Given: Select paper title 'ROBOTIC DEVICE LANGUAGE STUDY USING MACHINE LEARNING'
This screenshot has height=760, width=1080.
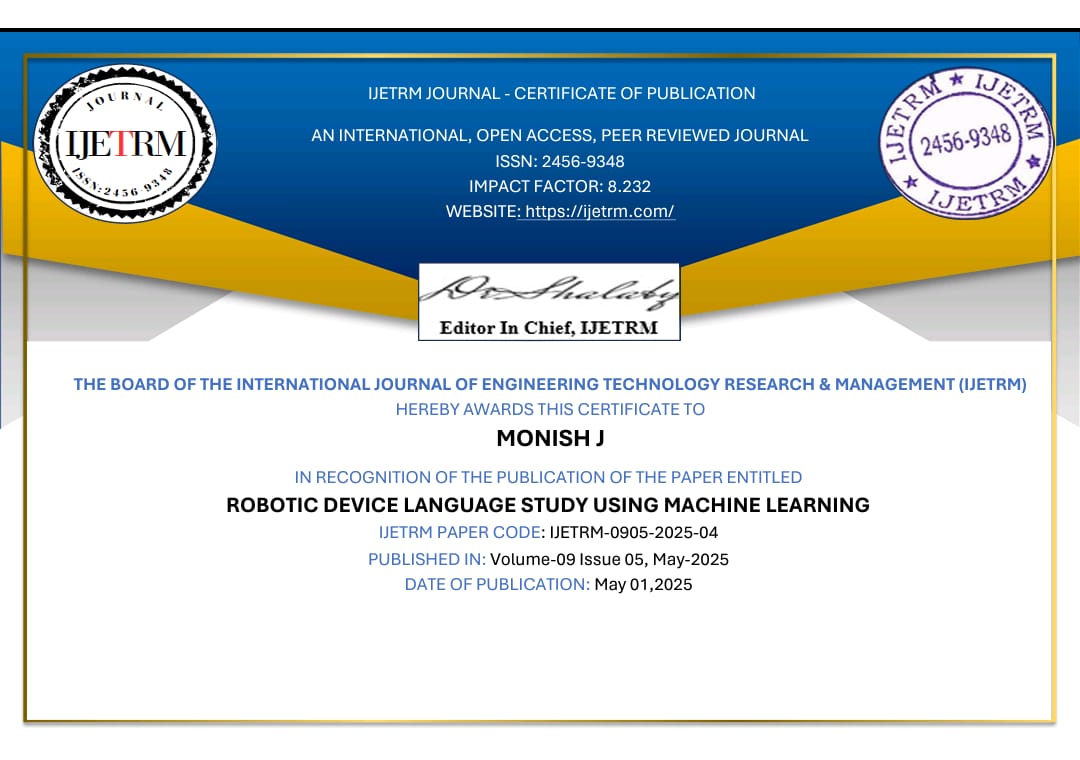Looking at the screenshot, I should tap(548, 505).
